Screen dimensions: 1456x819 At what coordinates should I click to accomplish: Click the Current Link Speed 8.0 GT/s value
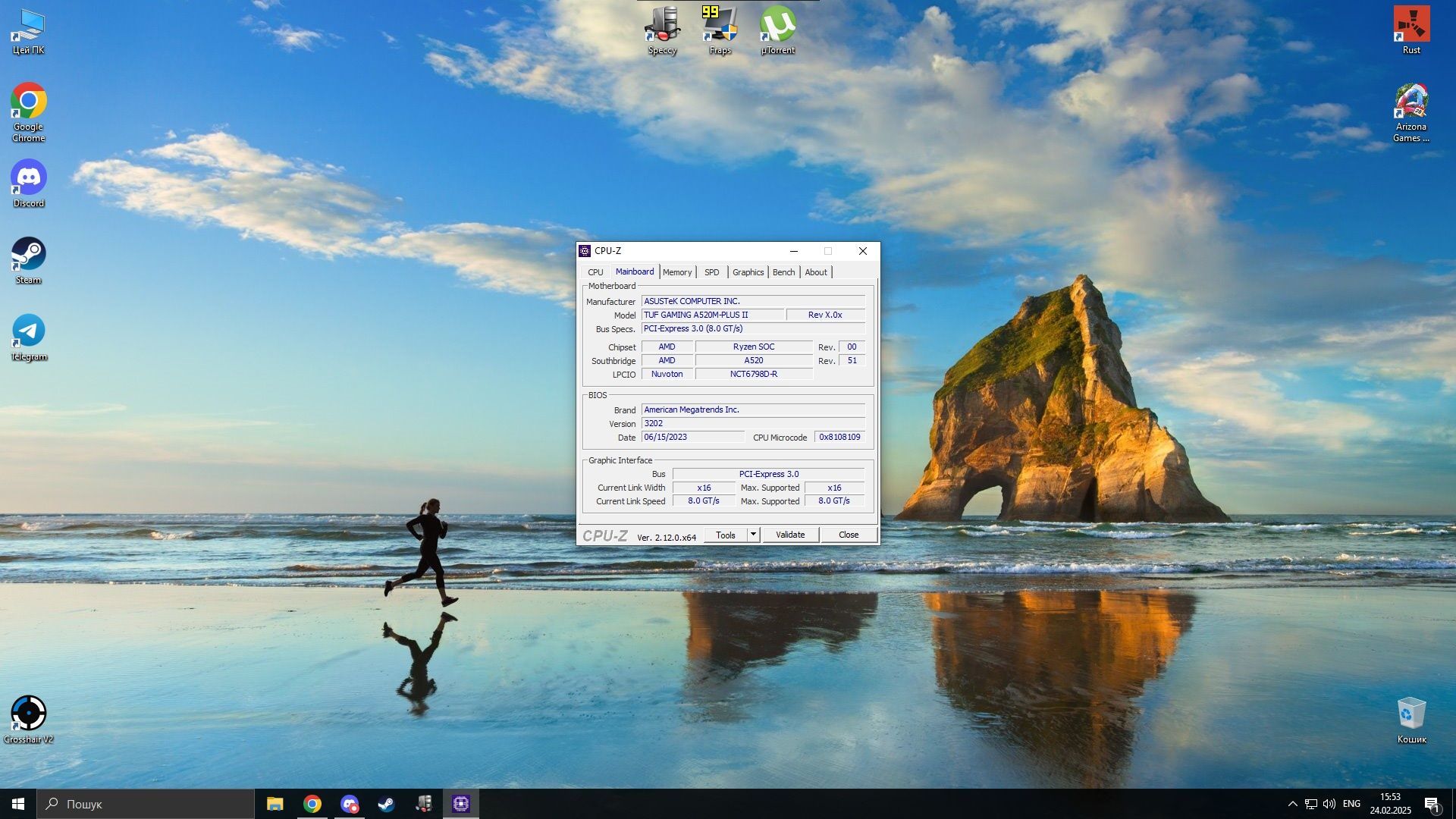point(704,501)
